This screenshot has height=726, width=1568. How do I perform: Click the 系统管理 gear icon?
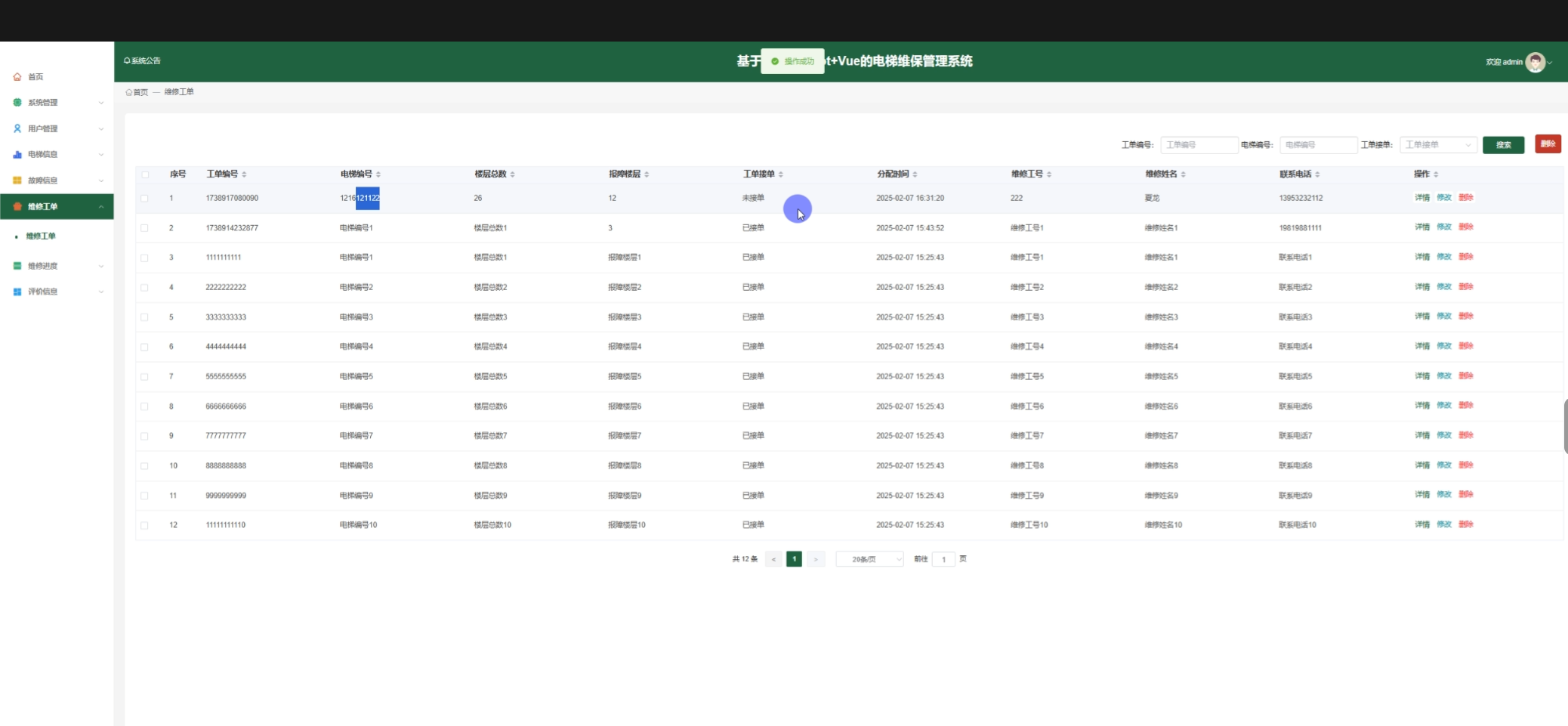17,103
